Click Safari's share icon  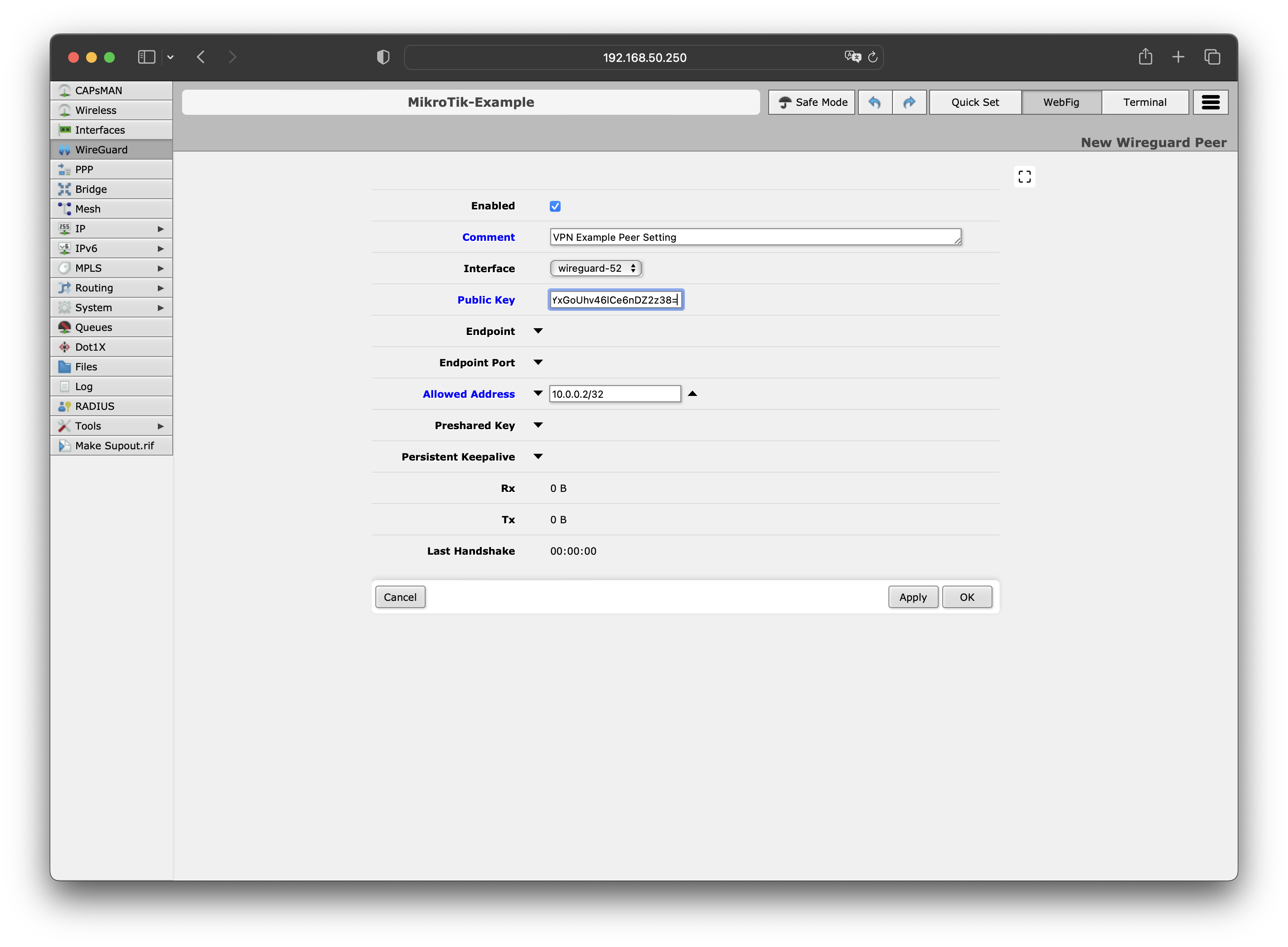pos(1144,57)
